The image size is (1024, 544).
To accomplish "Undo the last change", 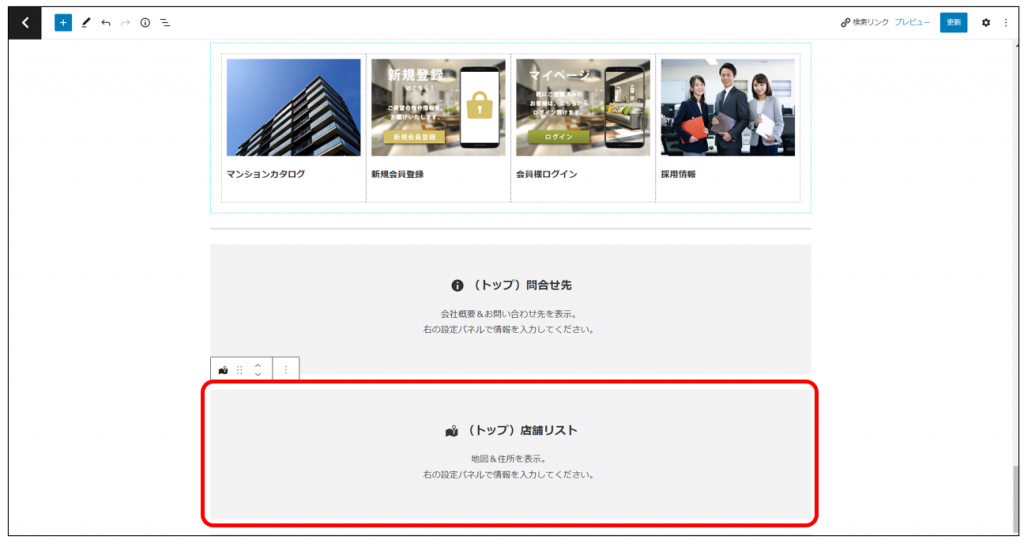I will pos(106,22).
